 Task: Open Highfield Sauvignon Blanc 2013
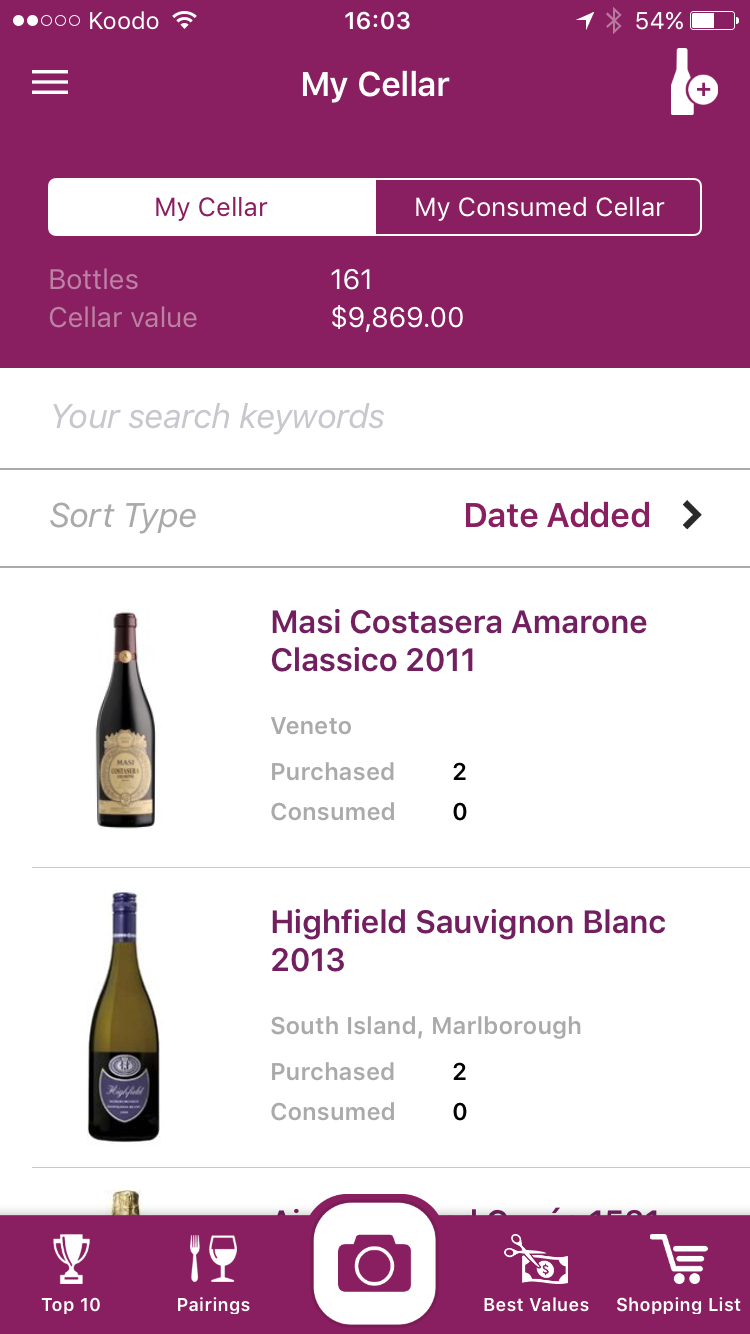[x=468, y=941]
